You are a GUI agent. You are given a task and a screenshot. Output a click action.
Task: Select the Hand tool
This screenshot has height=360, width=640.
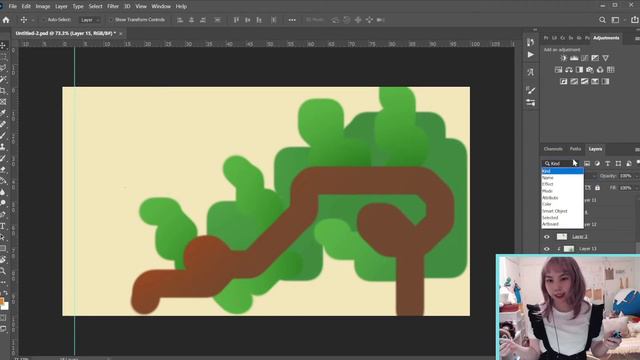[x=3, y=260]
